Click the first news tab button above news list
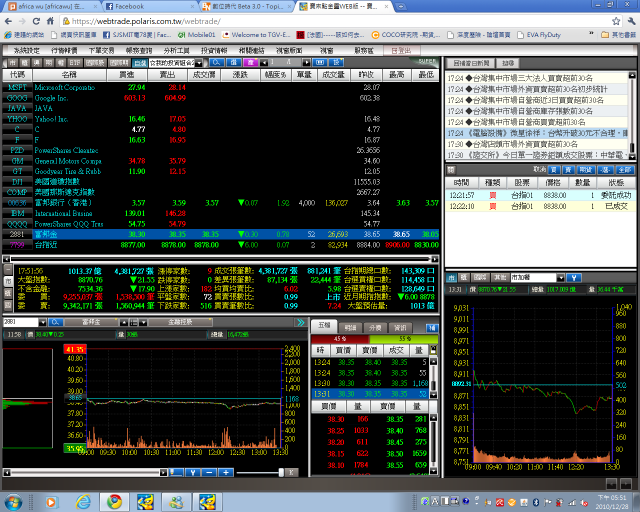 (x=471, y=63)
